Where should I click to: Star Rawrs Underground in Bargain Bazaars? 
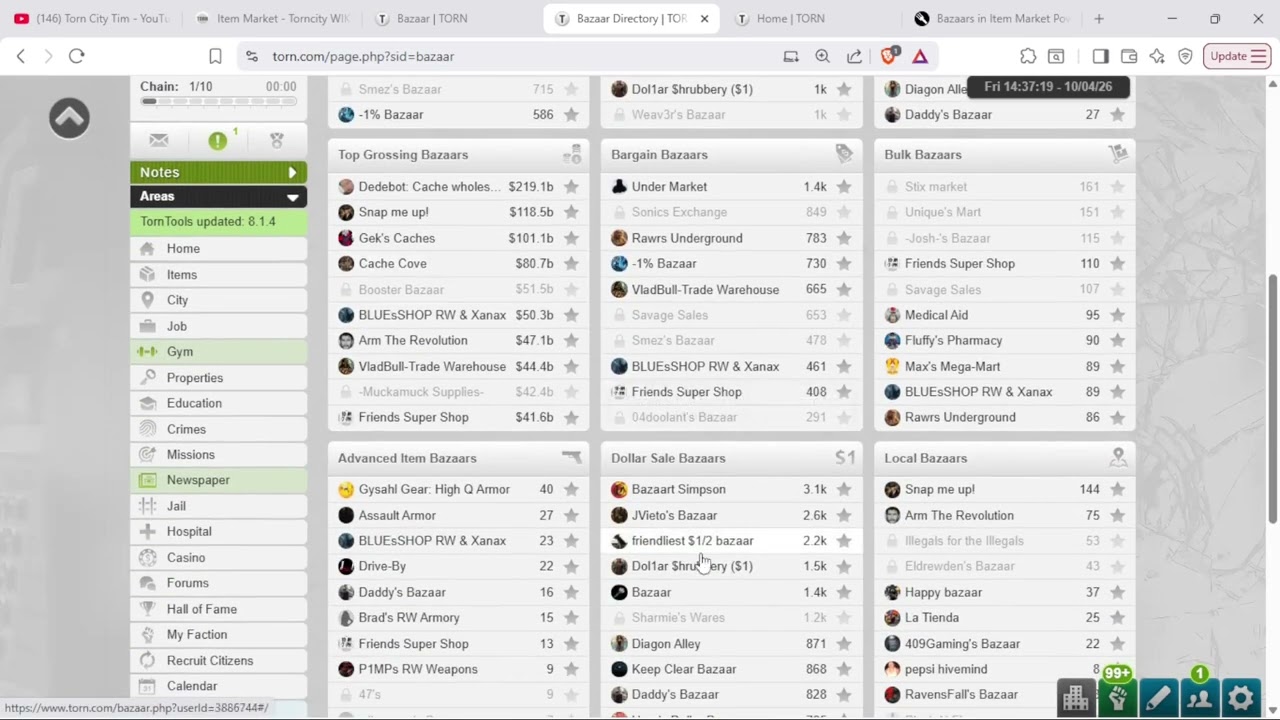844,238
